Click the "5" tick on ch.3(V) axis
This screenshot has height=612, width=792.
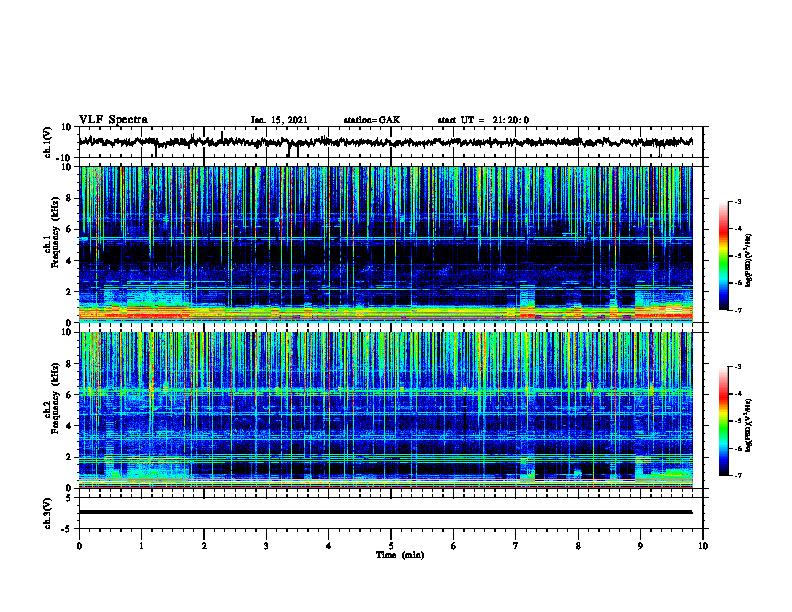[x=69, y=498]
